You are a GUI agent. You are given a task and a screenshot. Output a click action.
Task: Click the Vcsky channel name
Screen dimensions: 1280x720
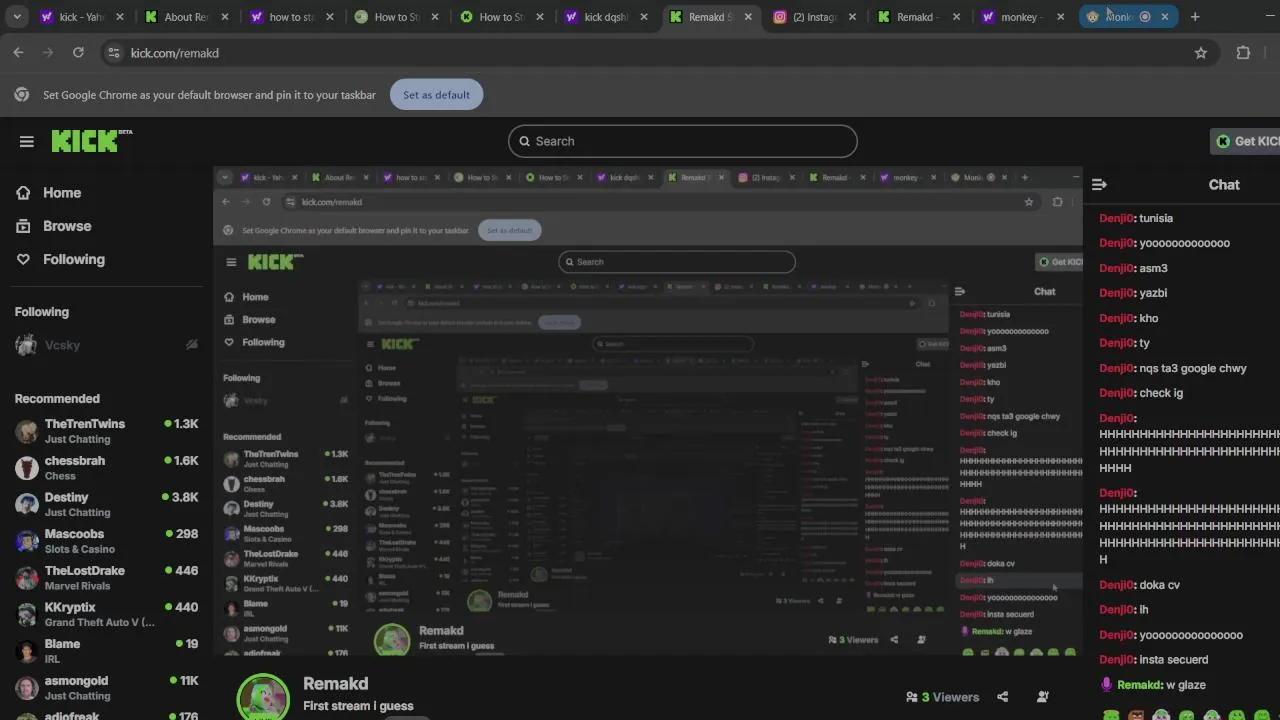(62, 345)
